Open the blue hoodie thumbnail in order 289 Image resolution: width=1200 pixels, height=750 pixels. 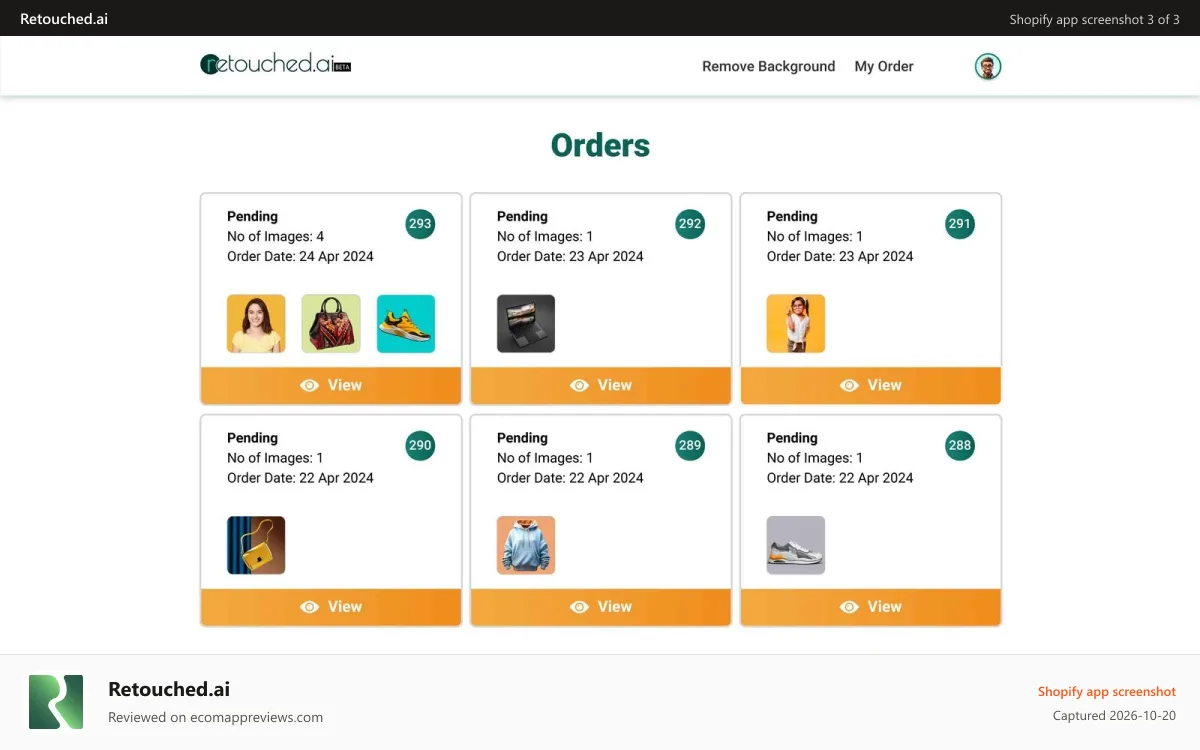526,545
